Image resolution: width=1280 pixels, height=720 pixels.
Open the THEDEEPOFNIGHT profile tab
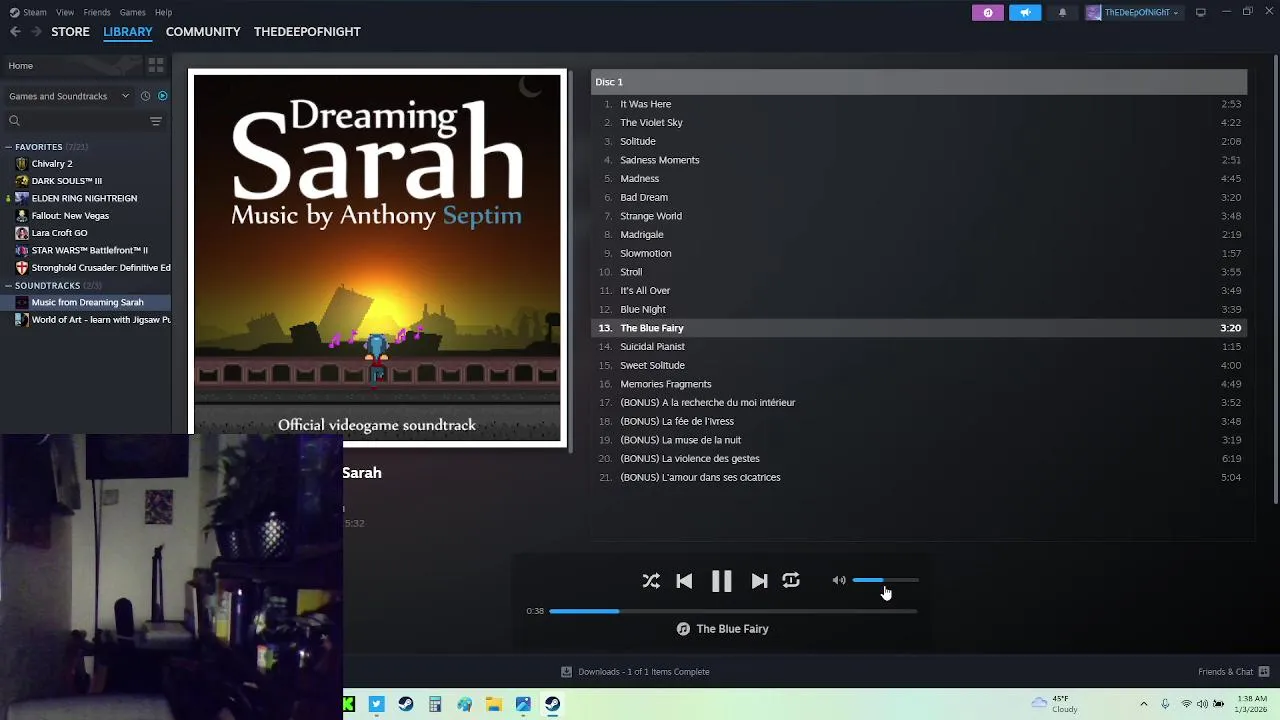[x=307, y=32]
